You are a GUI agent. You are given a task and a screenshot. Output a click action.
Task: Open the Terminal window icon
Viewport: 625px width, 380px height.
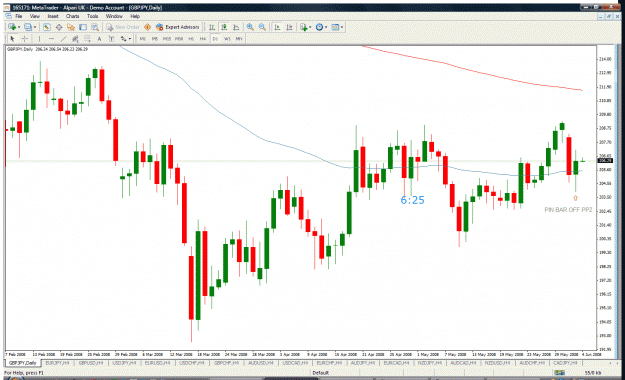[x=83, y=27]
